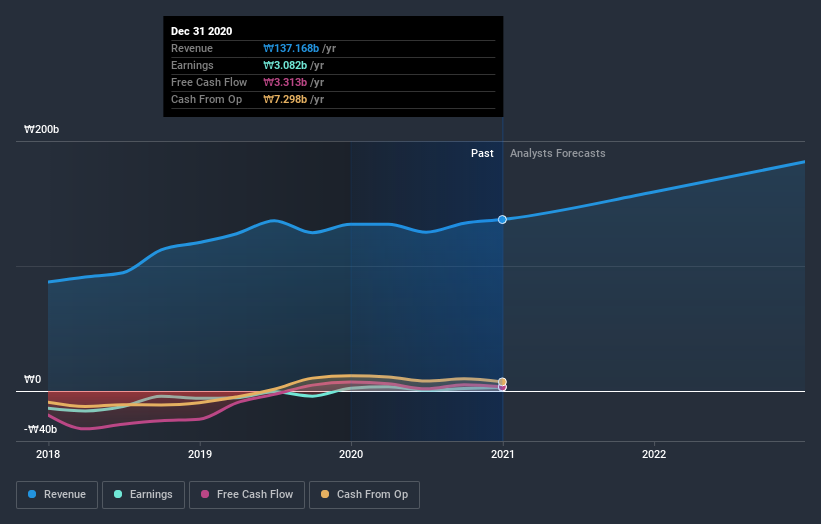The width and height of the screenshot is (821, 524).
Task: Click the ₩7.298b cash from op value
Action: 285,99
